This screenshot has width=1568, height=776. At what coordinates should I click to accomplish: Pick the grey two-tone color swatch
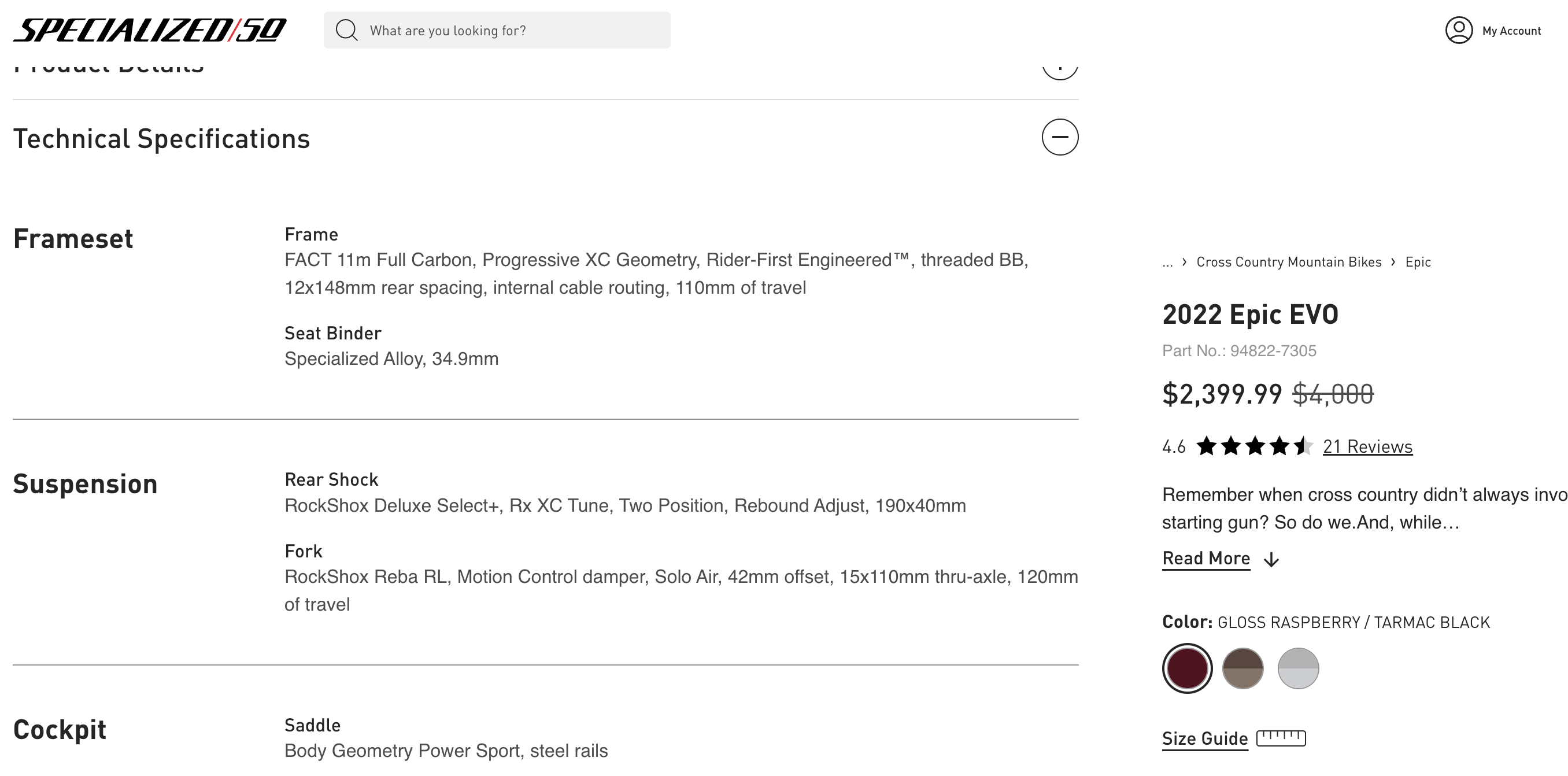point(1298,668)
